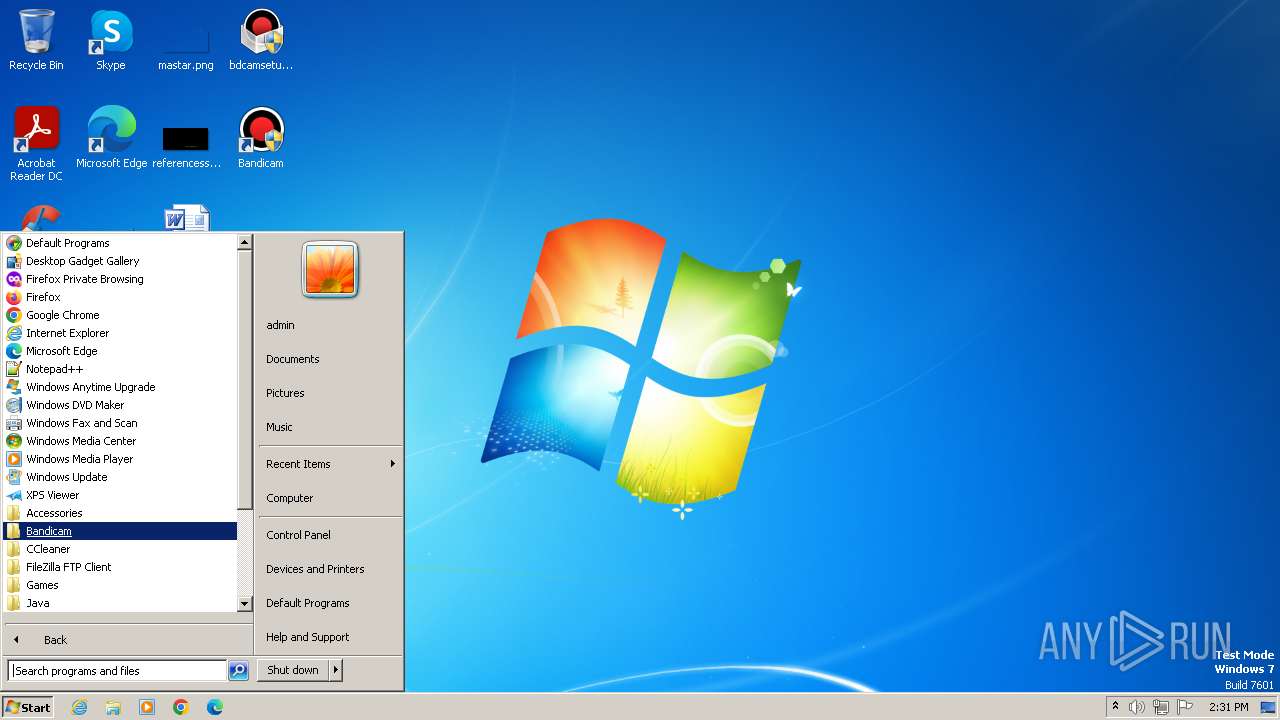Expand the Accessories folder

coord(120,513)
